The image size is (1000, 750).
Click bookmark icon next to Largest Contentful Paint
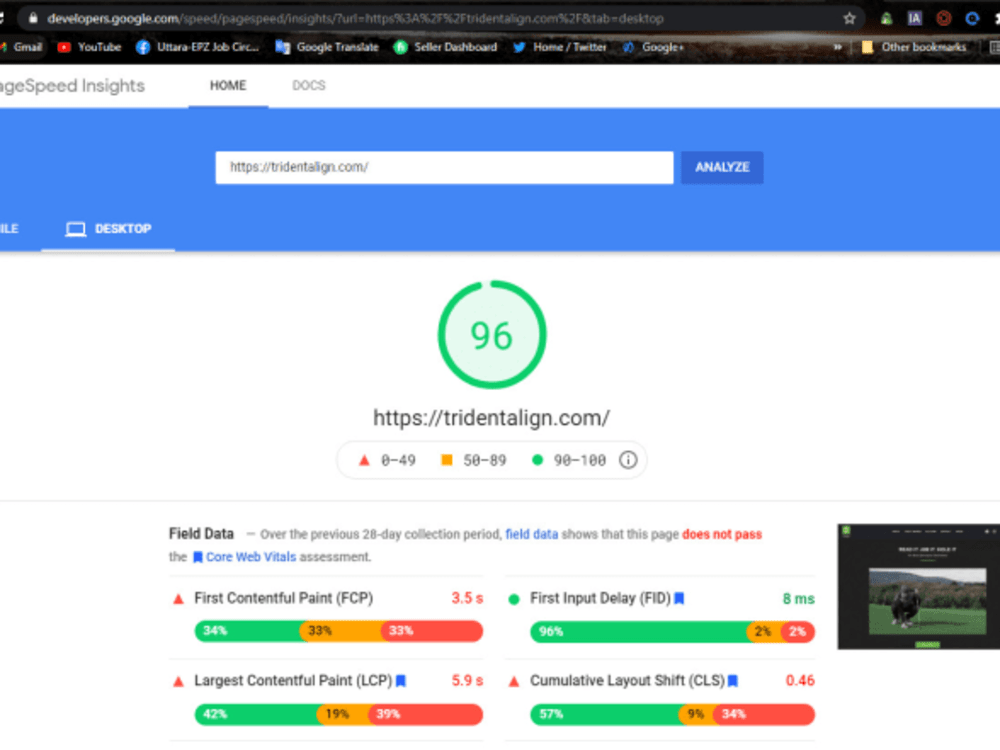401,681
